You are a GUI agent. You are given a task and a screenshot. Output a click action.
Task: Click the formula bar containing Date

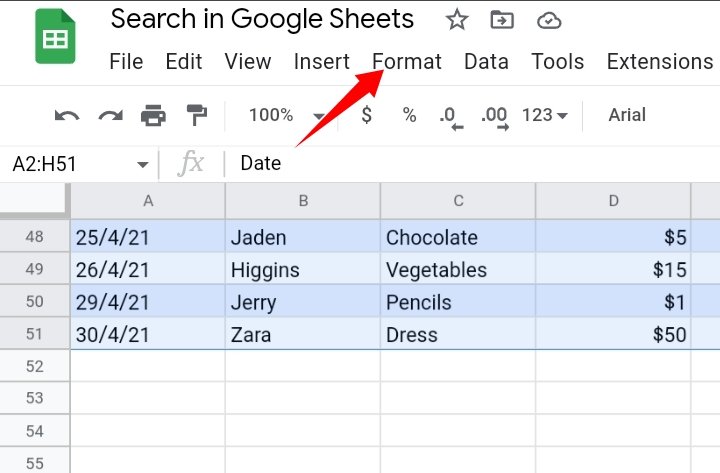[472, 164]
